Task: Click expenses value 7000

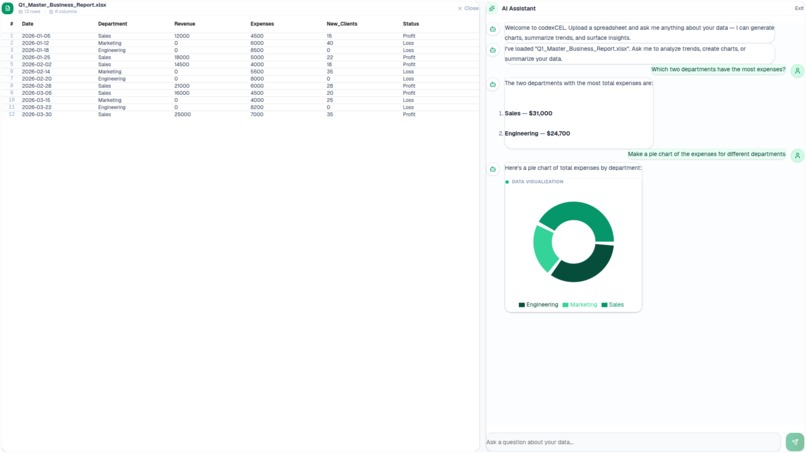Action: [x=257, y=115]
